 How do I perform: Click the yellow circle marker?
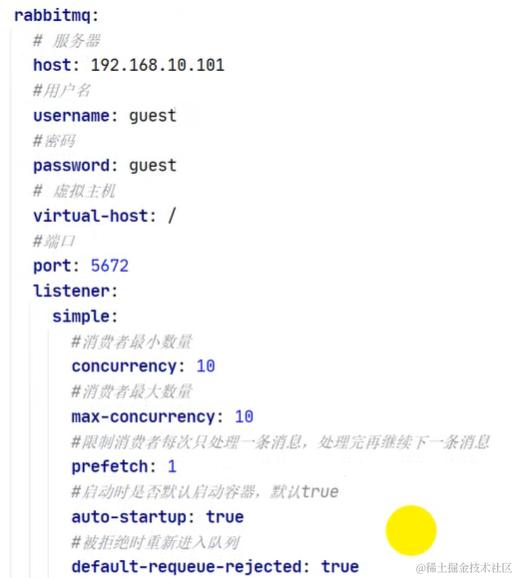pyautogui.click(x=411, y=530)
